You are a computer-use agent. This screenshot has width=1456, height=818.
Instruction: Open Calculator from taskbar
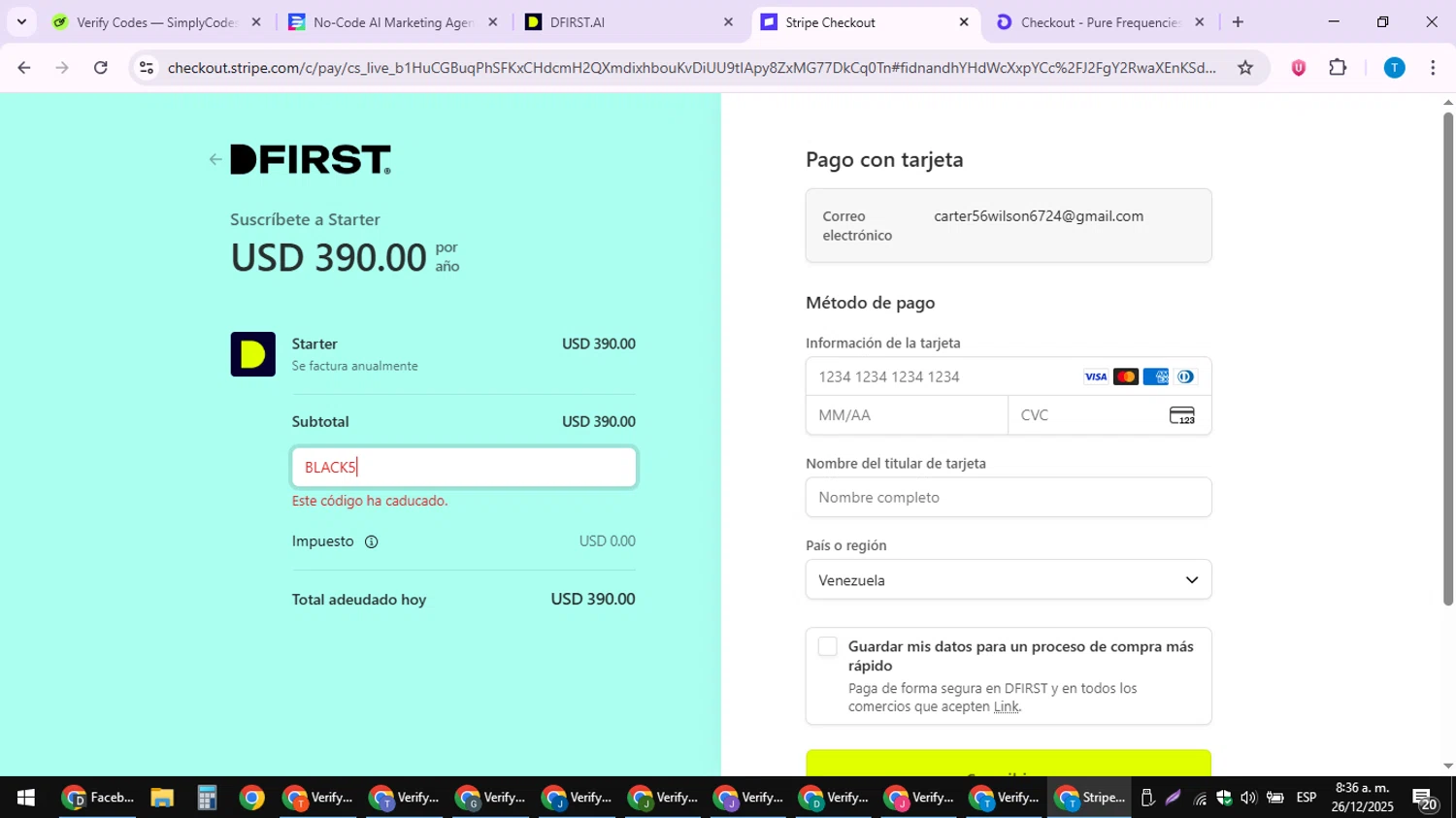coord(206,798)
